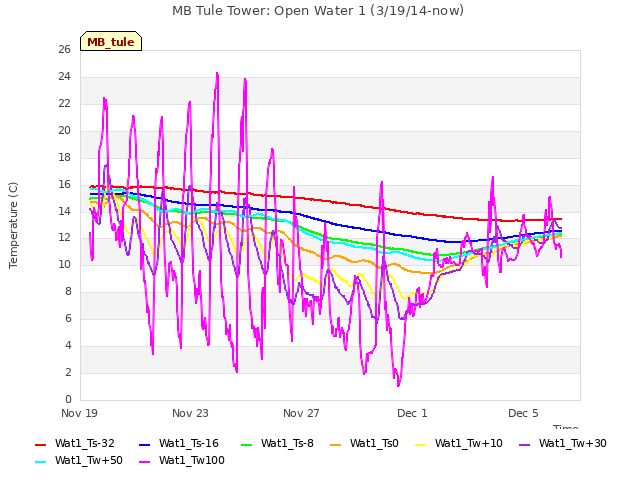Toggle the Wat1_Tw100 legend entry
640x480 pixels.
[x=182, y=461]
